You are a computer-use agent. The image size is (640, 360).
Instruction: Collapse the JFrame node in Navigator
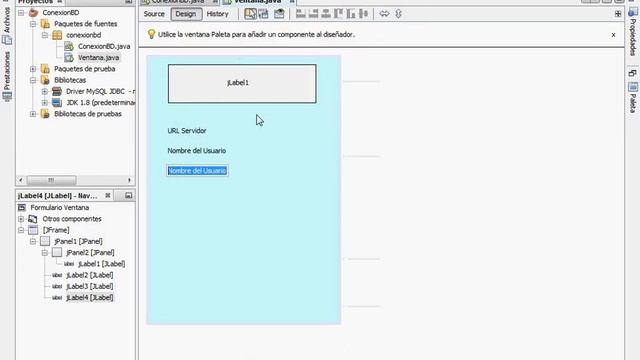(x=21, y=230)
